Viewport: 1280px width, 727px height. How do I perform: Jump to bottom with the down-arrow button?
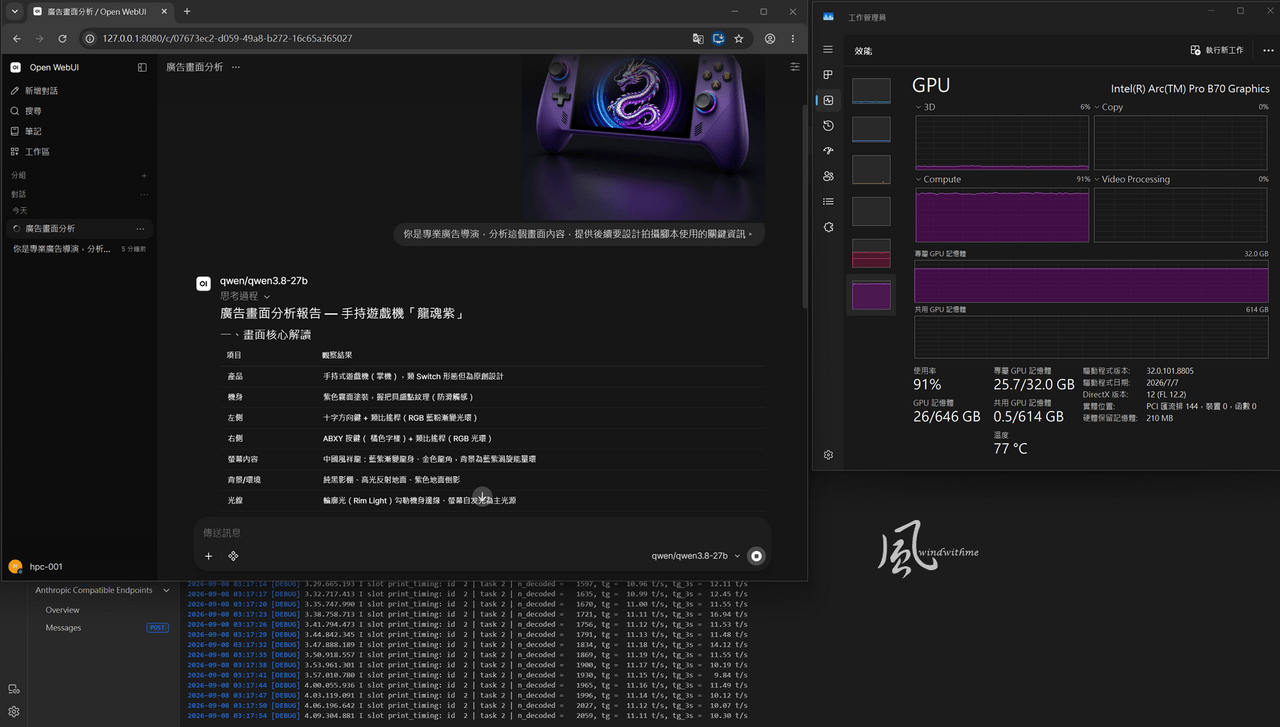[x=483, y=497]
